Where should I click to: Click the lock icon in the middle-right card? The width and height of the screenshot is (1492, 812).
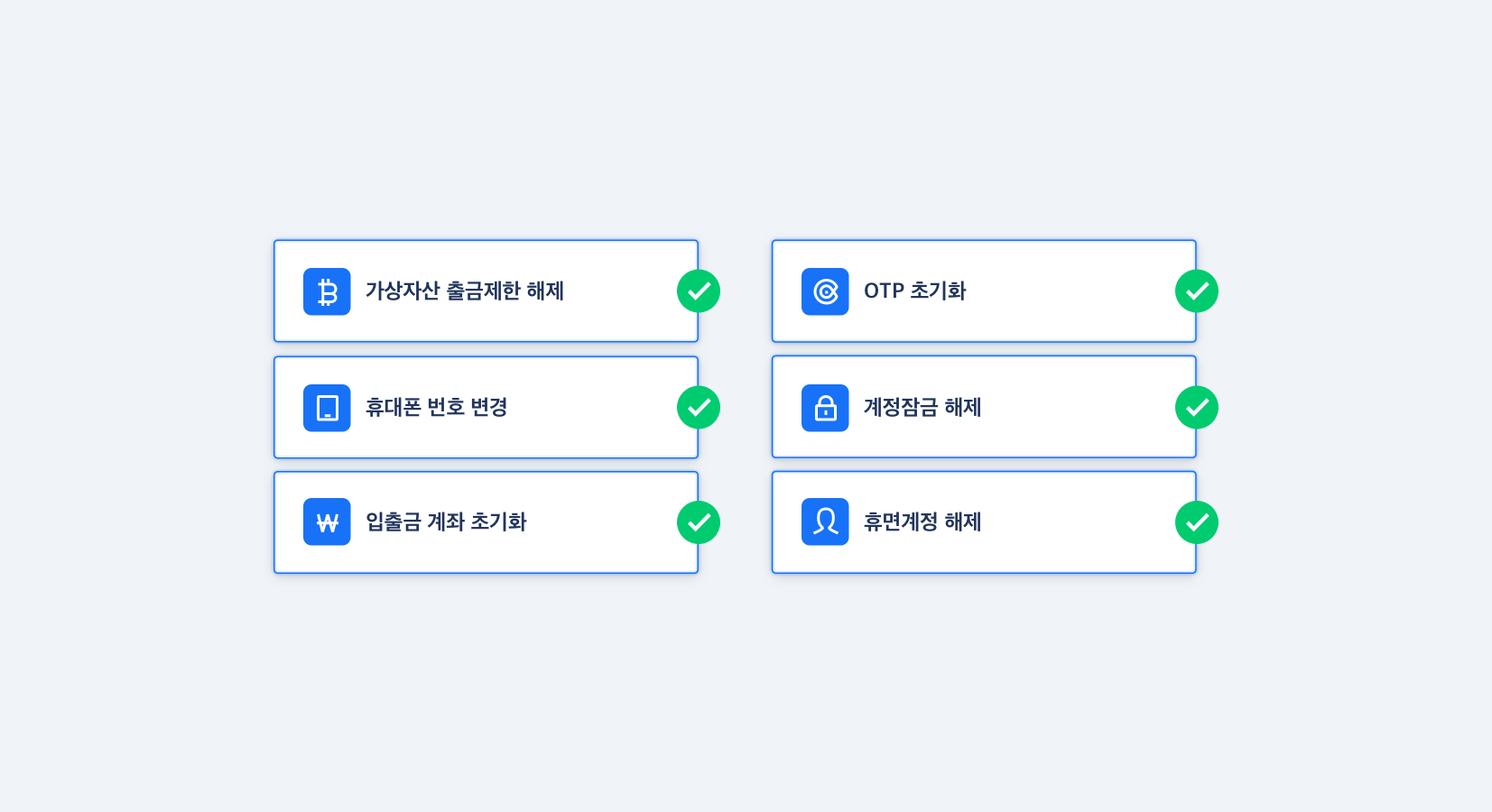tap(825, 407)
